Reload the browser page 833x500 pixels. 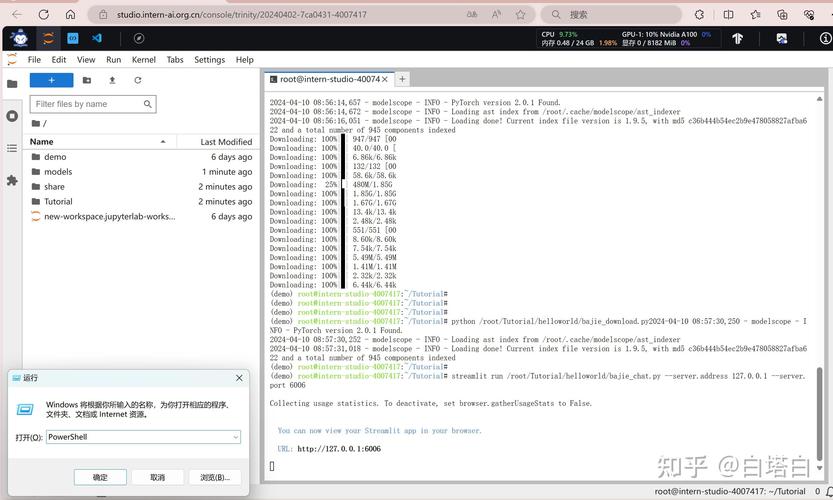pyautogui.click(x=44, y=14)
